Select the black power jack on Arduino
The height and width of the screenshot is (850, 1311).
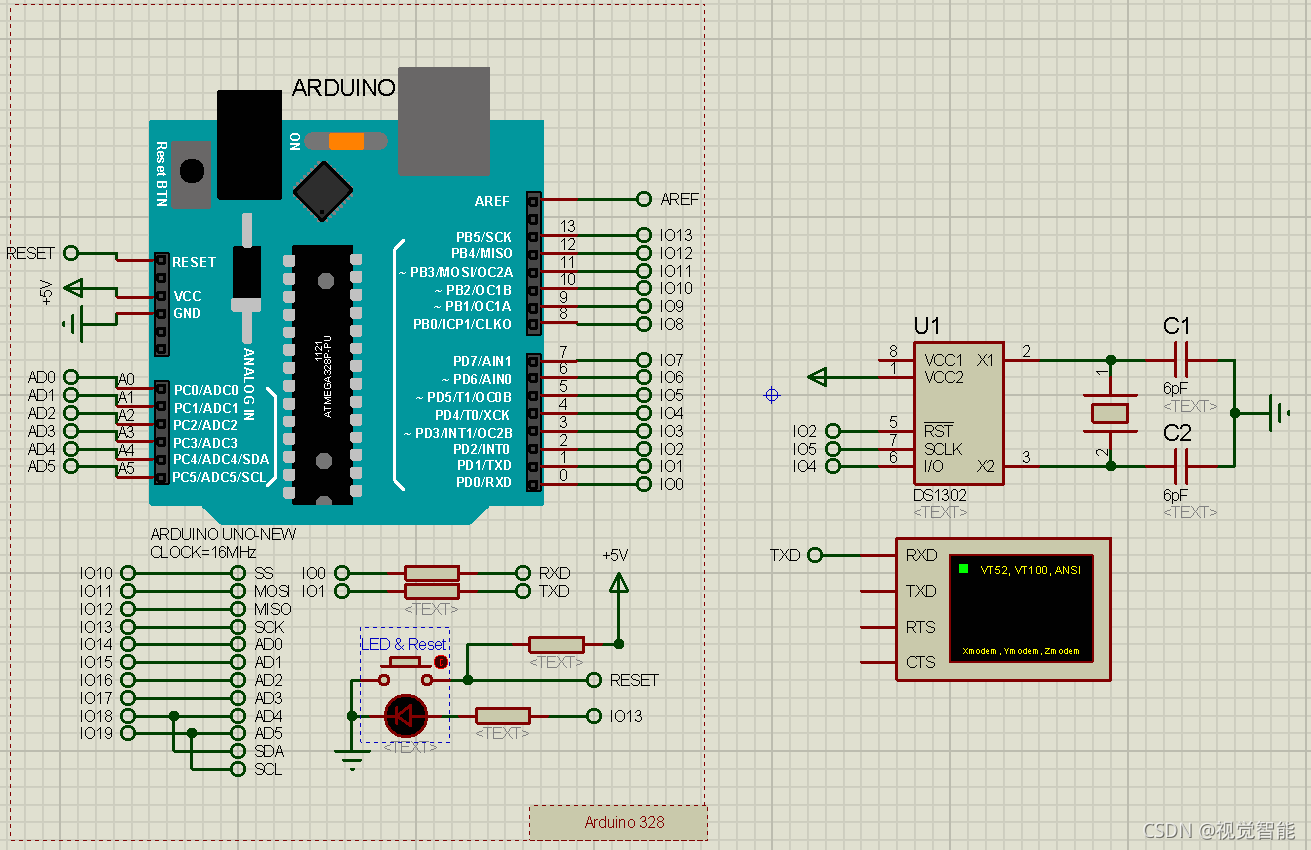tap(249, 145)
